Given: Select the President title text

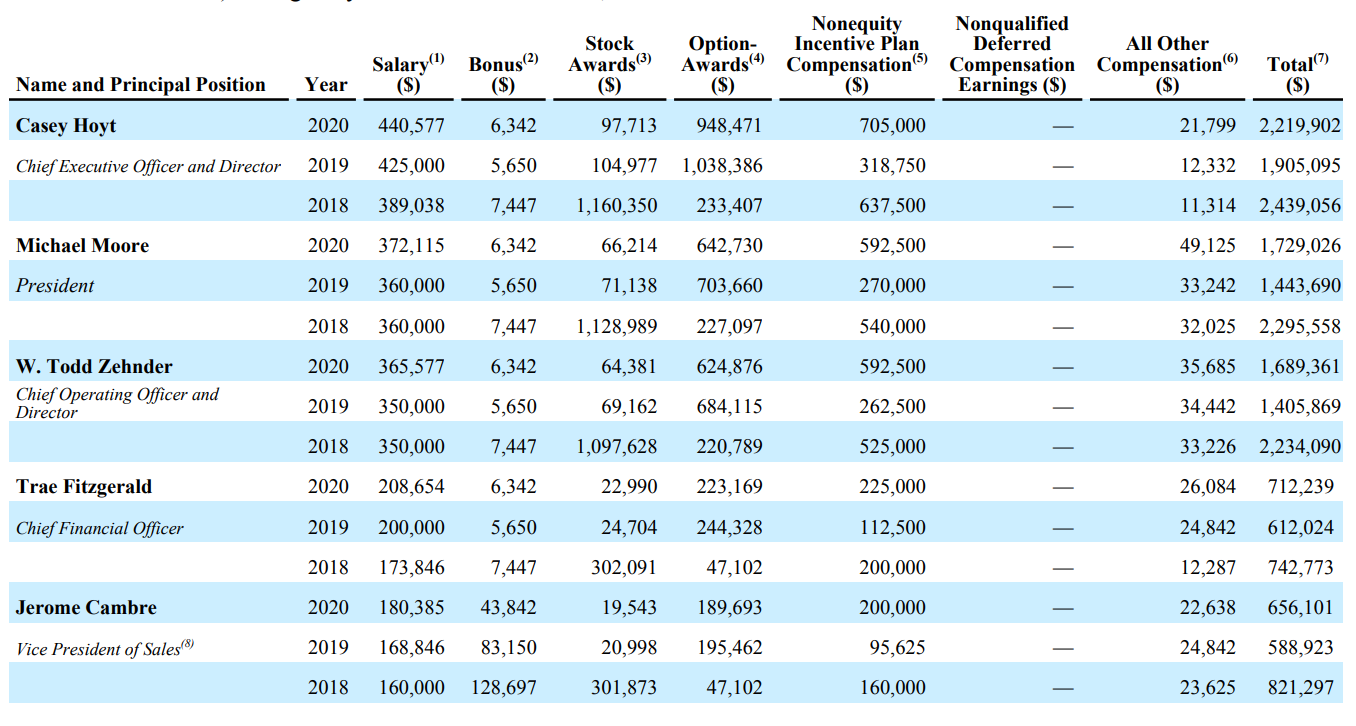Looking at the screenshot, I should click(55, 286).
